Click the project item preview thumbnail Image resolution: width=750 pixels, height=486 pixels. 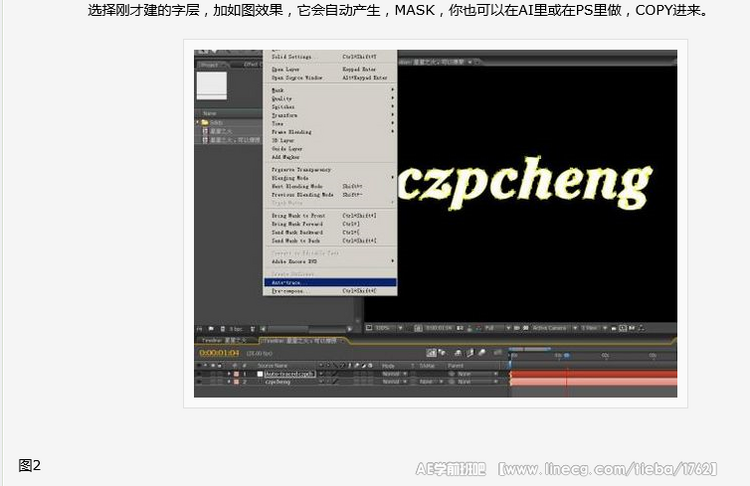click(212, 86)
